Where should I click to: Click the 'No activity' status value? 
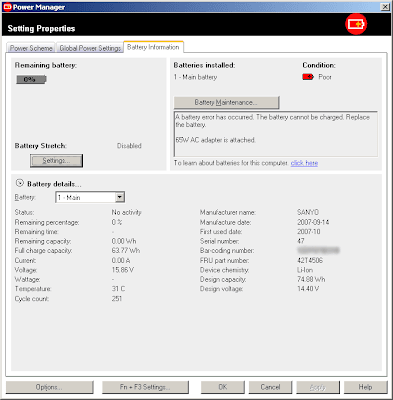126,212
